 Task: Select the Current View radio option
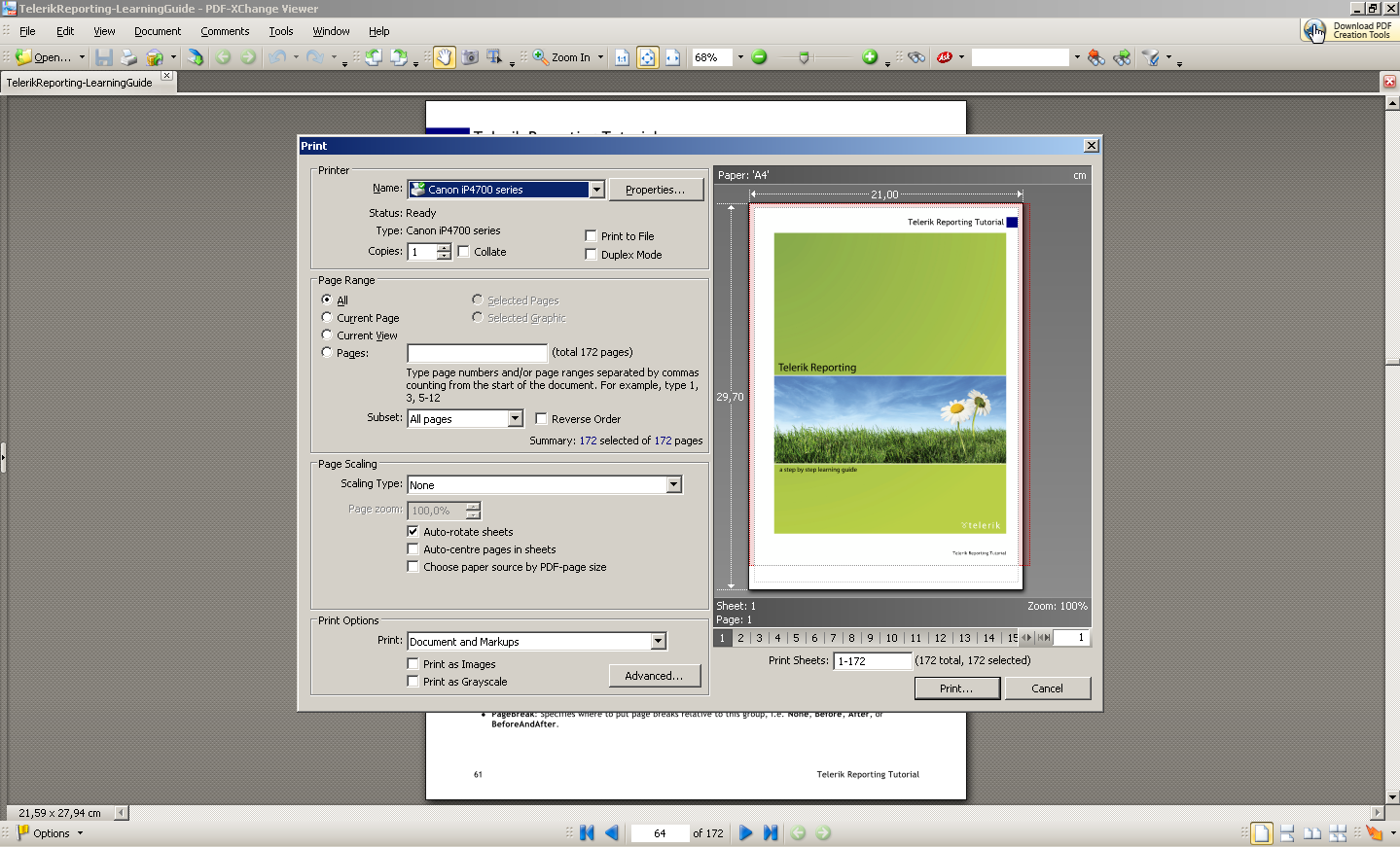coord(327,335)
